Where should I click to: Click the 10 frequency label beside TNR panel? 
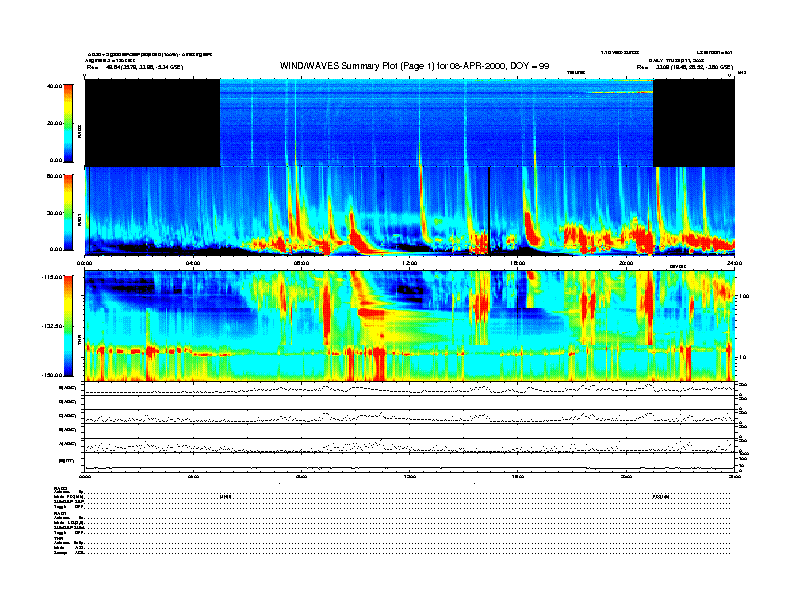(742, 357)
